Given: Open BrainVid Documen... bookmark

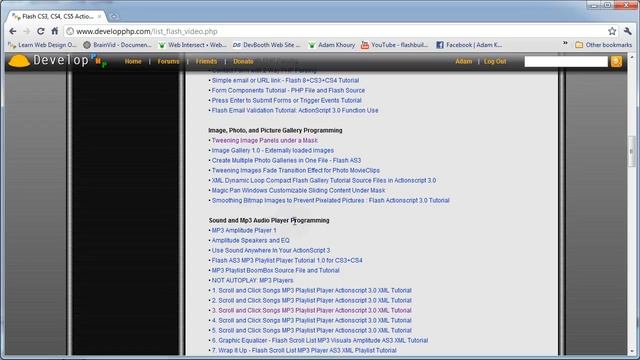Looking at the screenshot, I should coord(118,45).
